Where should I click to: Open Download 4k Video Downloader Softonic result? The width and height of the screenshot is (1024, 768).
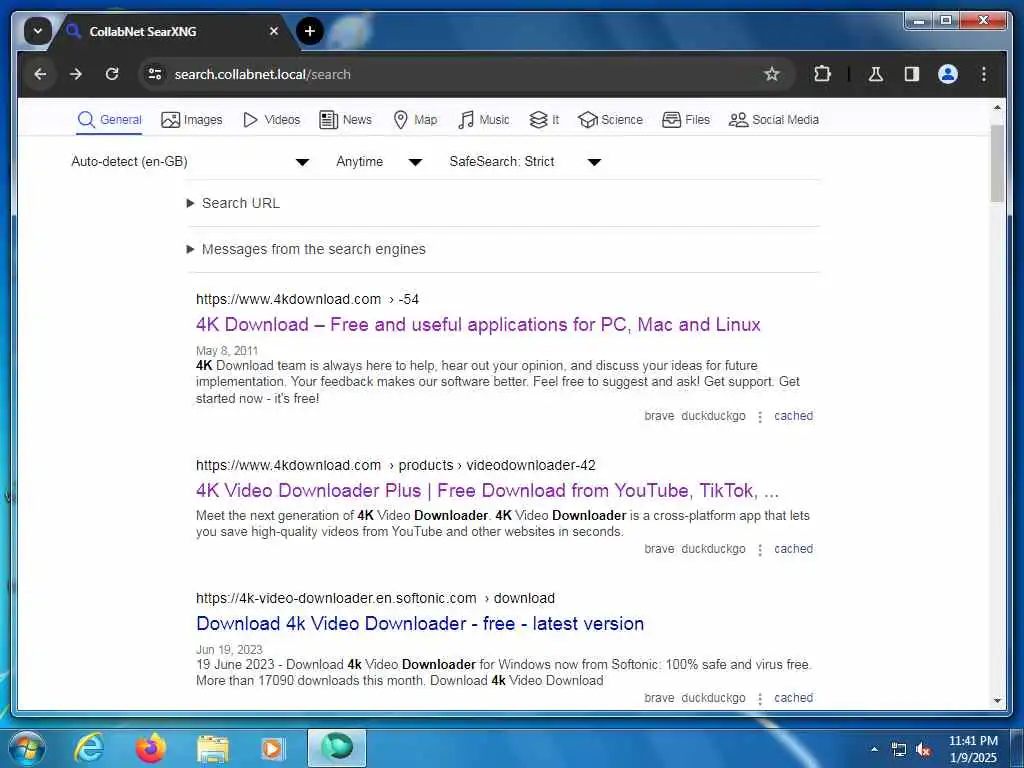pyautogui.click(x=420, y=624)
